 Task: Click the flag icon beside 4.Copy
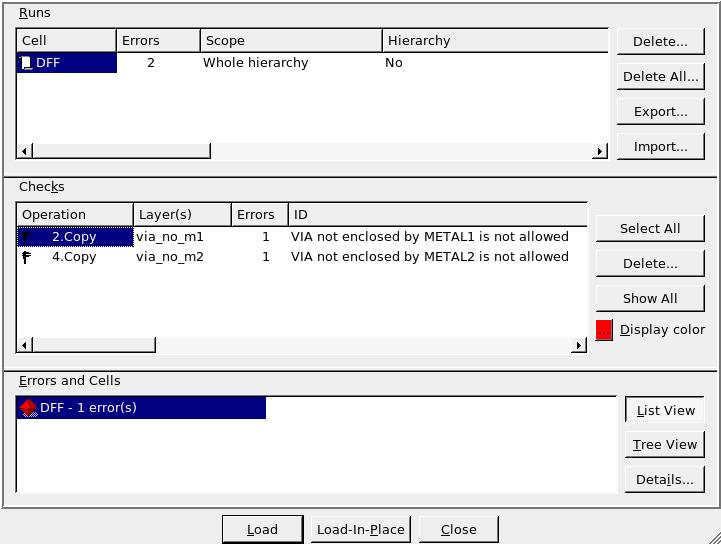tap(27, 257)
